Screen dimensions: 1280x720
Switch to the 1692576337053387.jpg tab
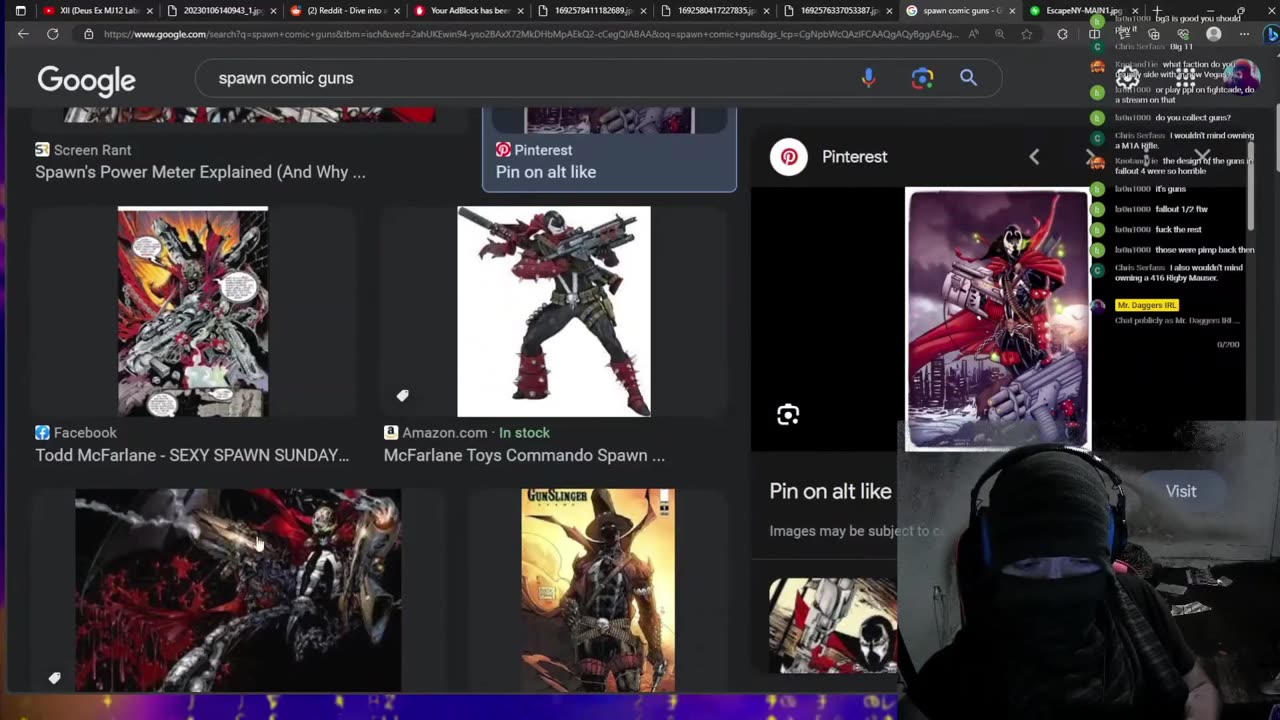(x=838, y=11)
